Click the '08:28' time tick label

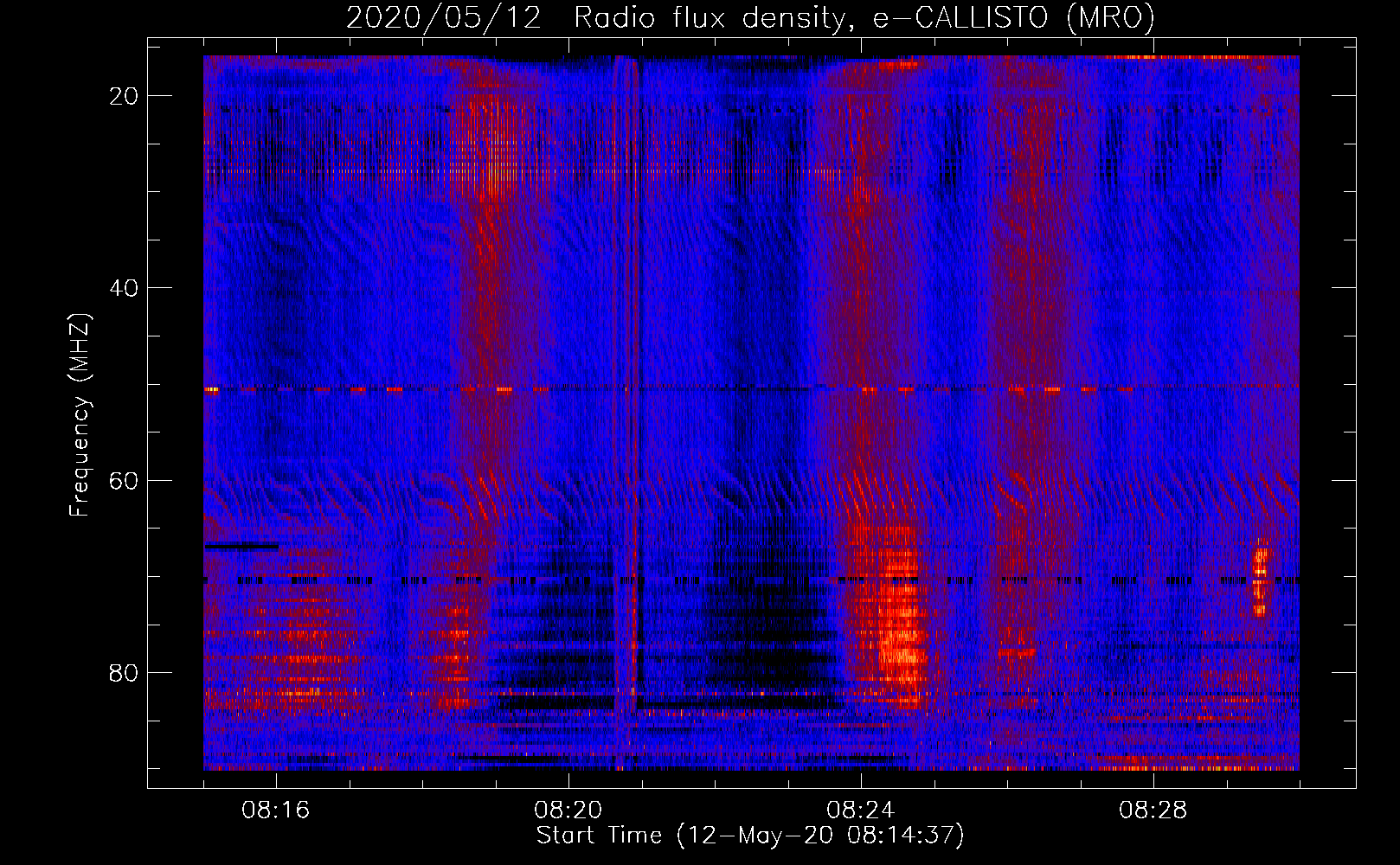click(1153, 811)
